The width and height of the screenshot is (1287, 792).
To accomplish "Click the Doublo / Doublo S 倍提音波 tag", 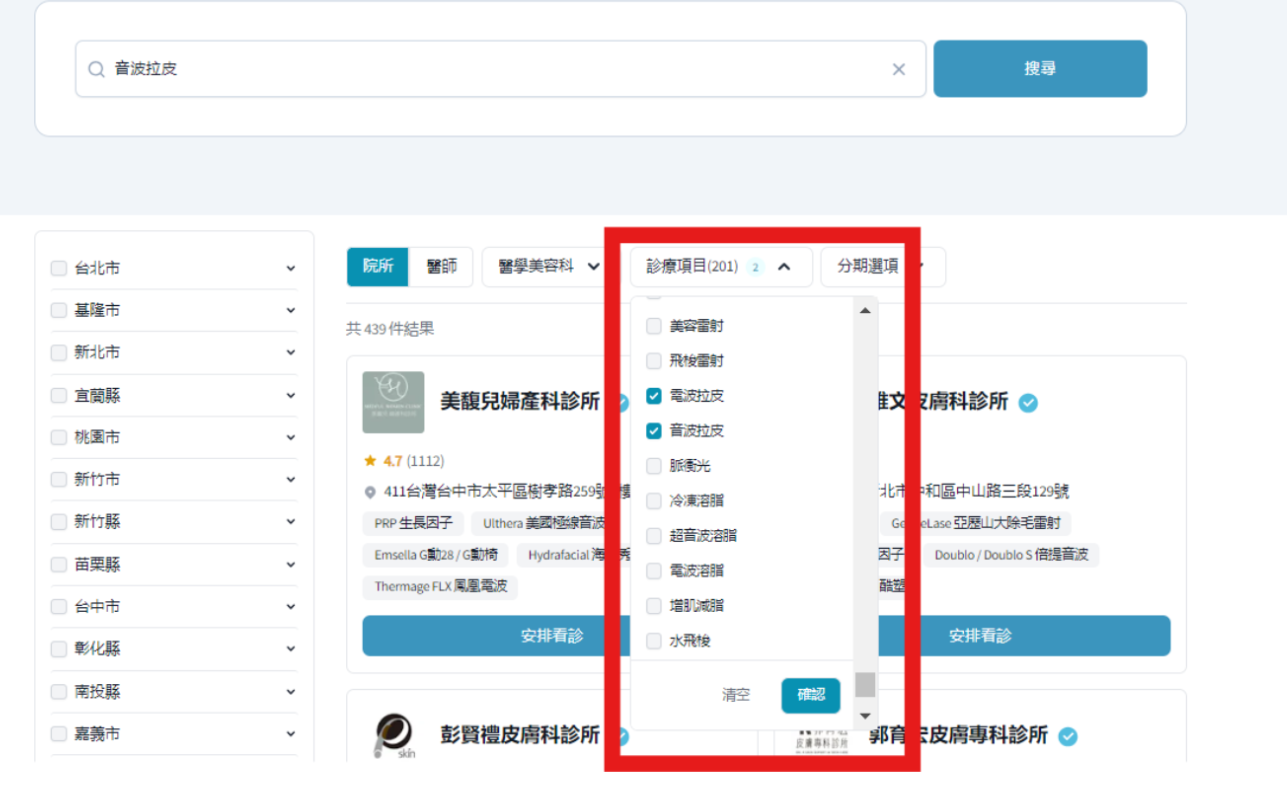I will click(1012, 555).
